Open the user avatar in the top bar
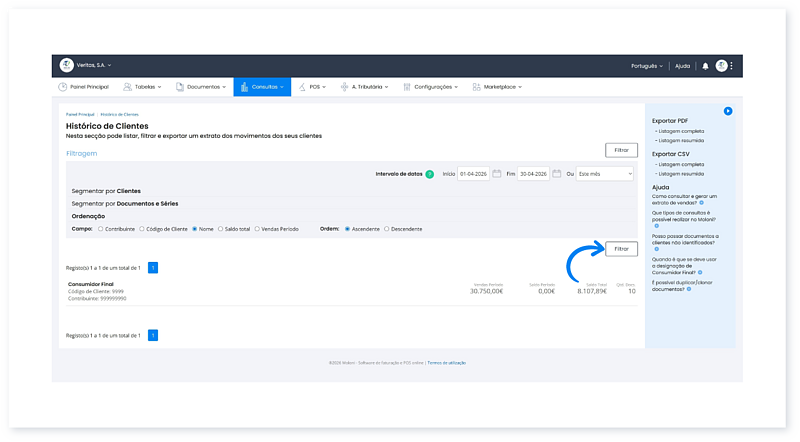The width and height of the screenshot is (800, 442). click(x=721, y=65)
